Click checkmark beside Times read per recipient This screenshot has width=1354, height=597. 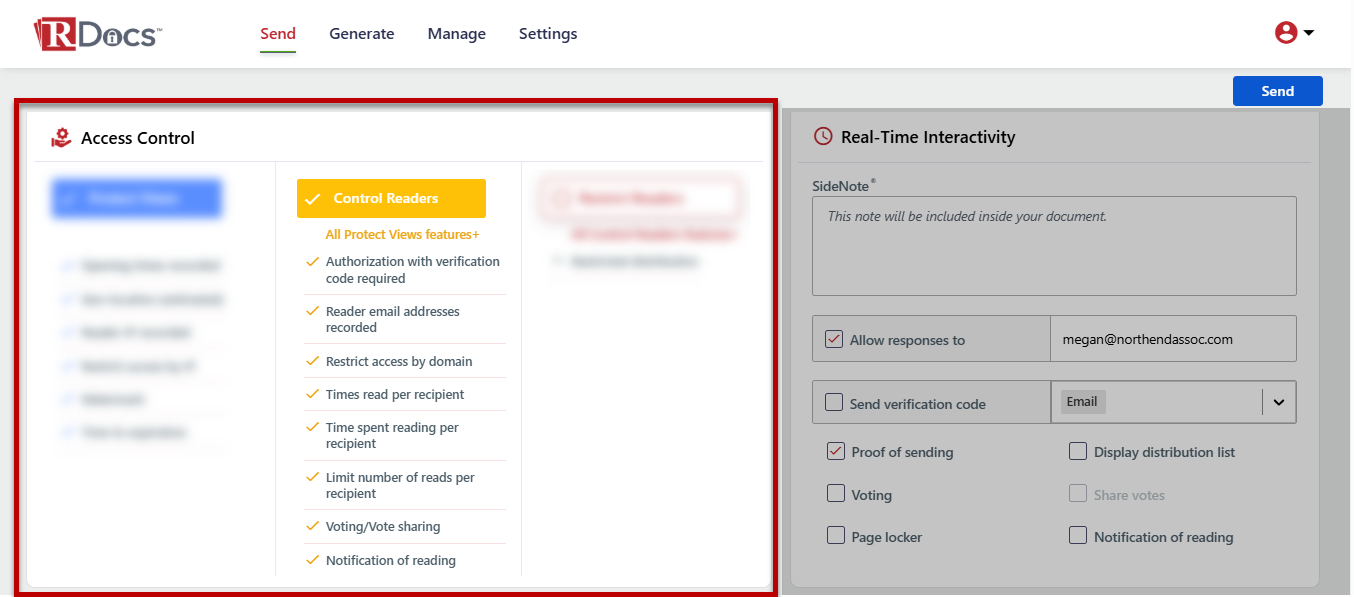312,394
